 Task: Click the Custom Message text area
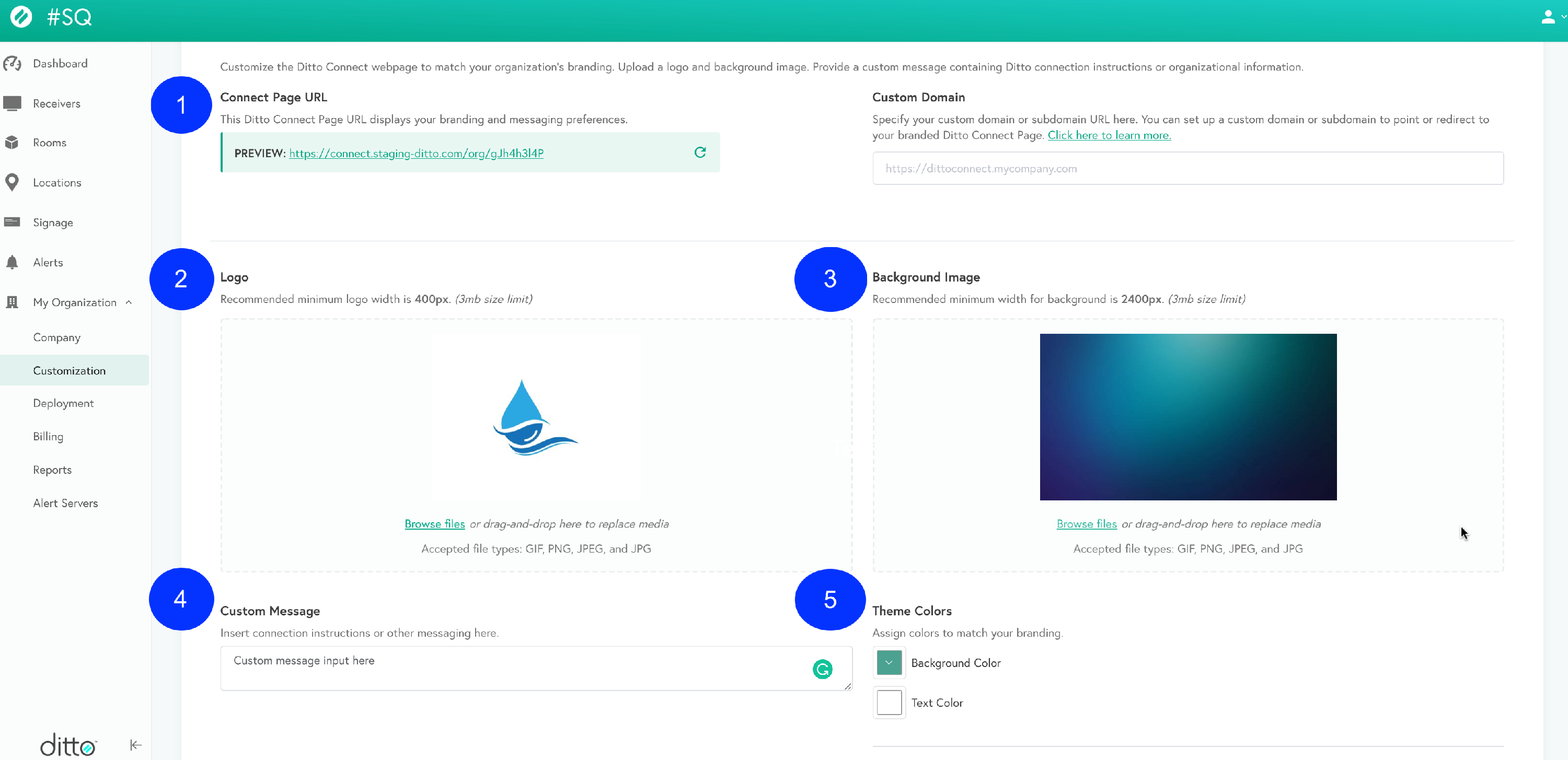click(536, 669)
